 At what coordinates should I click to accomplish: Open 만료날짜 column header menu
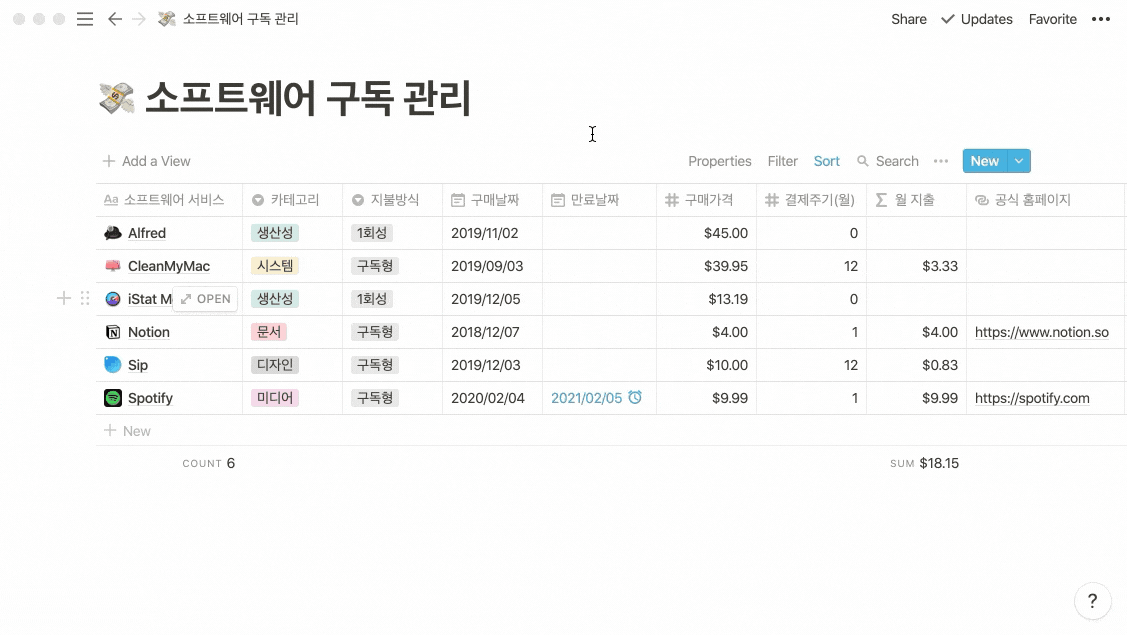click(599, 200)
